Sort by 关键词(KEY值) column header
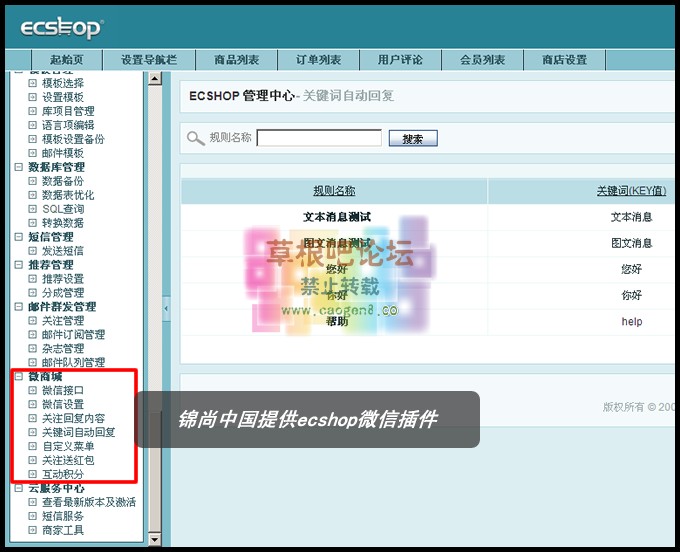Image resolution: width=680 pixels, height=552 pixels. click(x=631, y=191)
